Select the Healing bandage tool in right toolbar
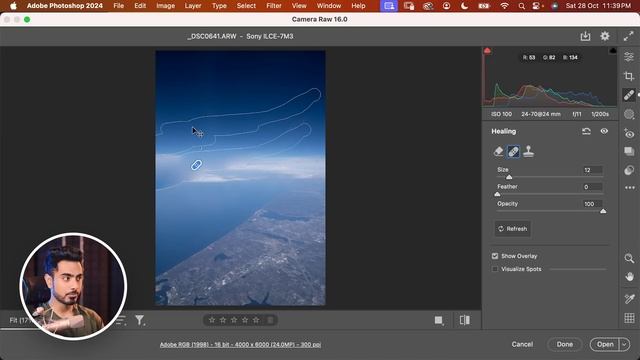 tap(629, 95)
